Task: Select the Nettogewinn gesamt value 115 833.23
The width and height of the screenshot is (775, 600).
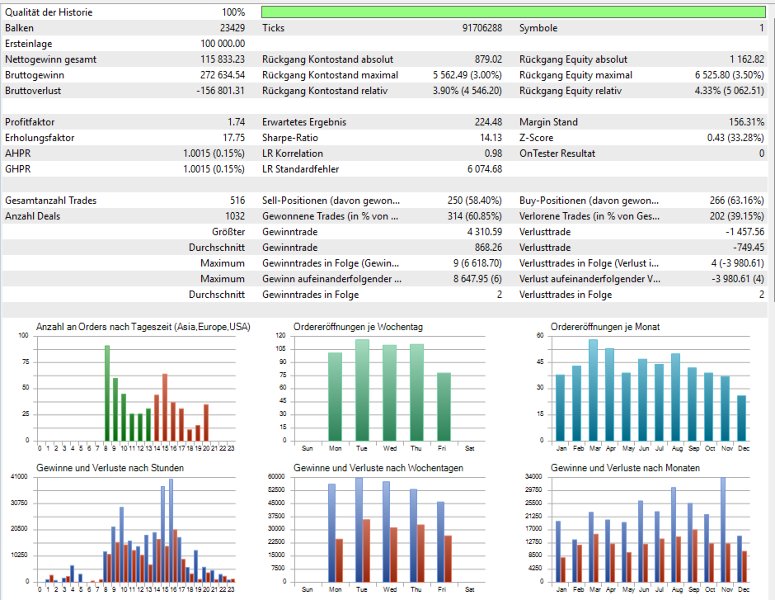Action: click(x=222, y=59)
